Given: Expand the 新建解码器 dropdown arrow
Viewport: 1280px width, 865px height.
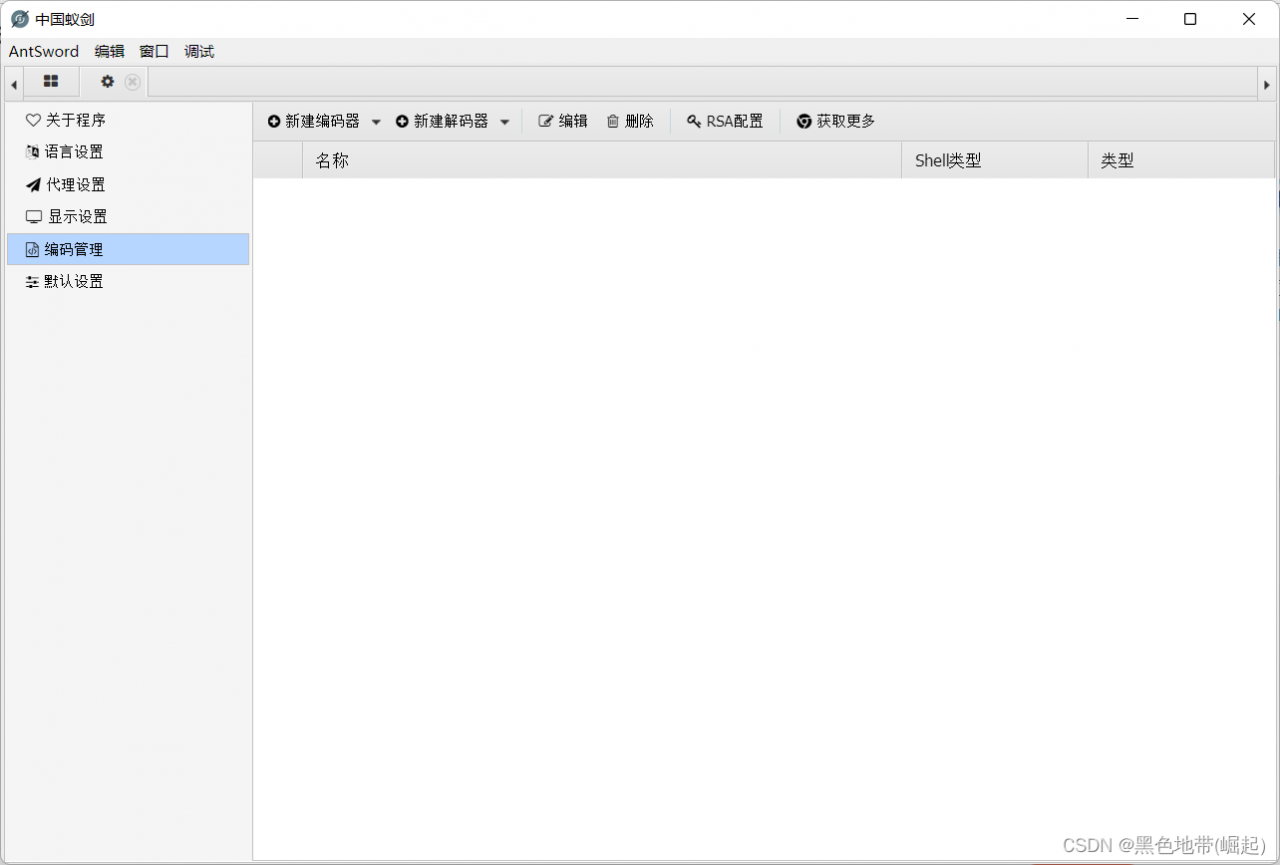Looking at the screenshot, I should pyautogui.click(x=504, y=122).
